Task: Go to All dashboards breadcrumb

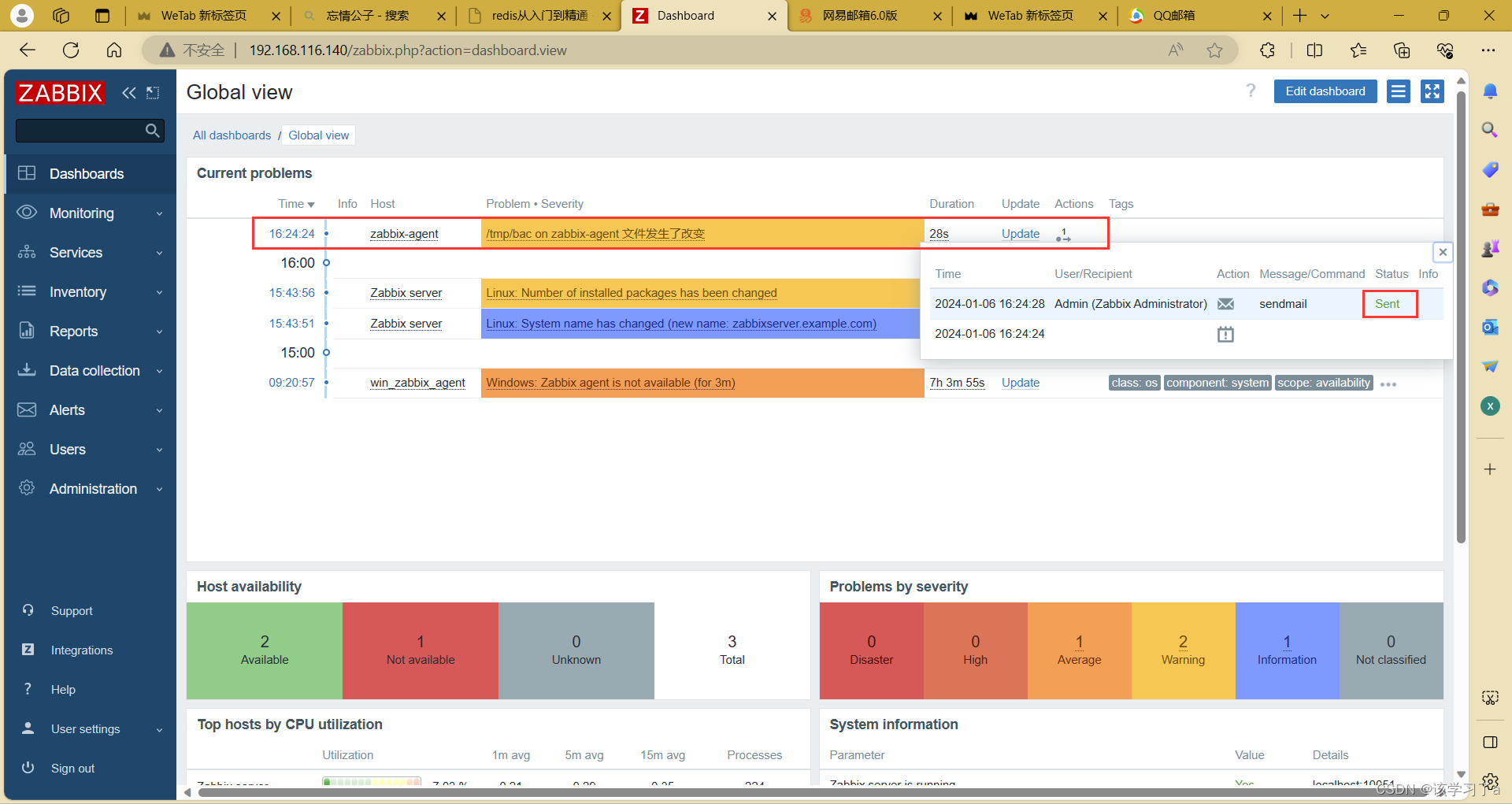Action: click(232, 135)
